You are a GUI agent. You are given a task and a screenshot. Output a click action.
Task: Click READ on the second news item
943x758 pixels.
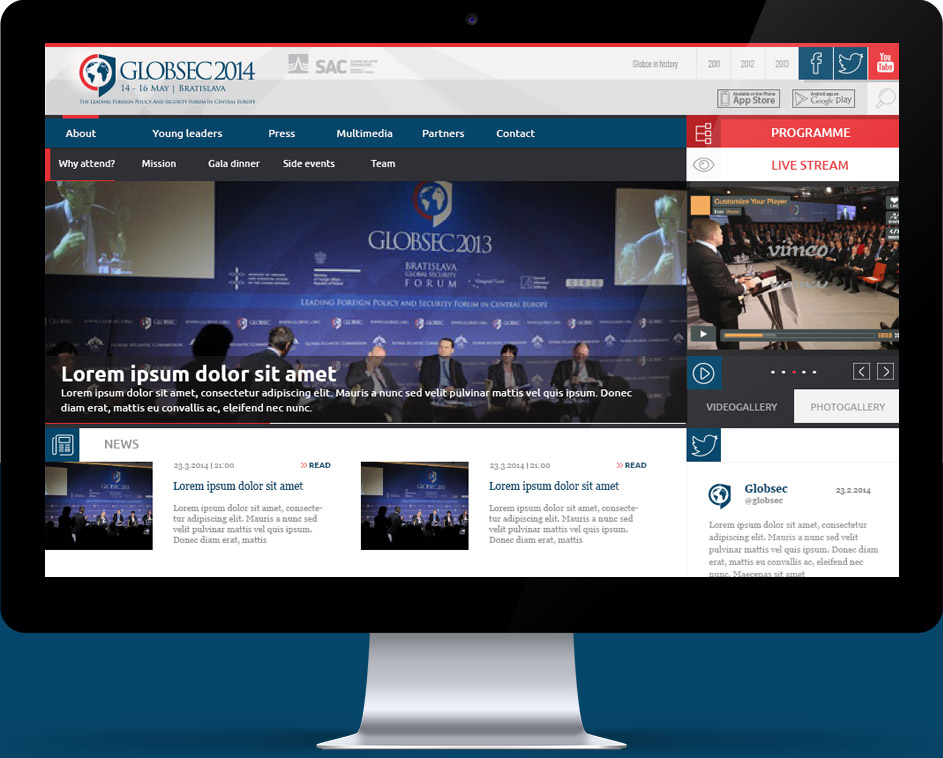click(631, 465)
